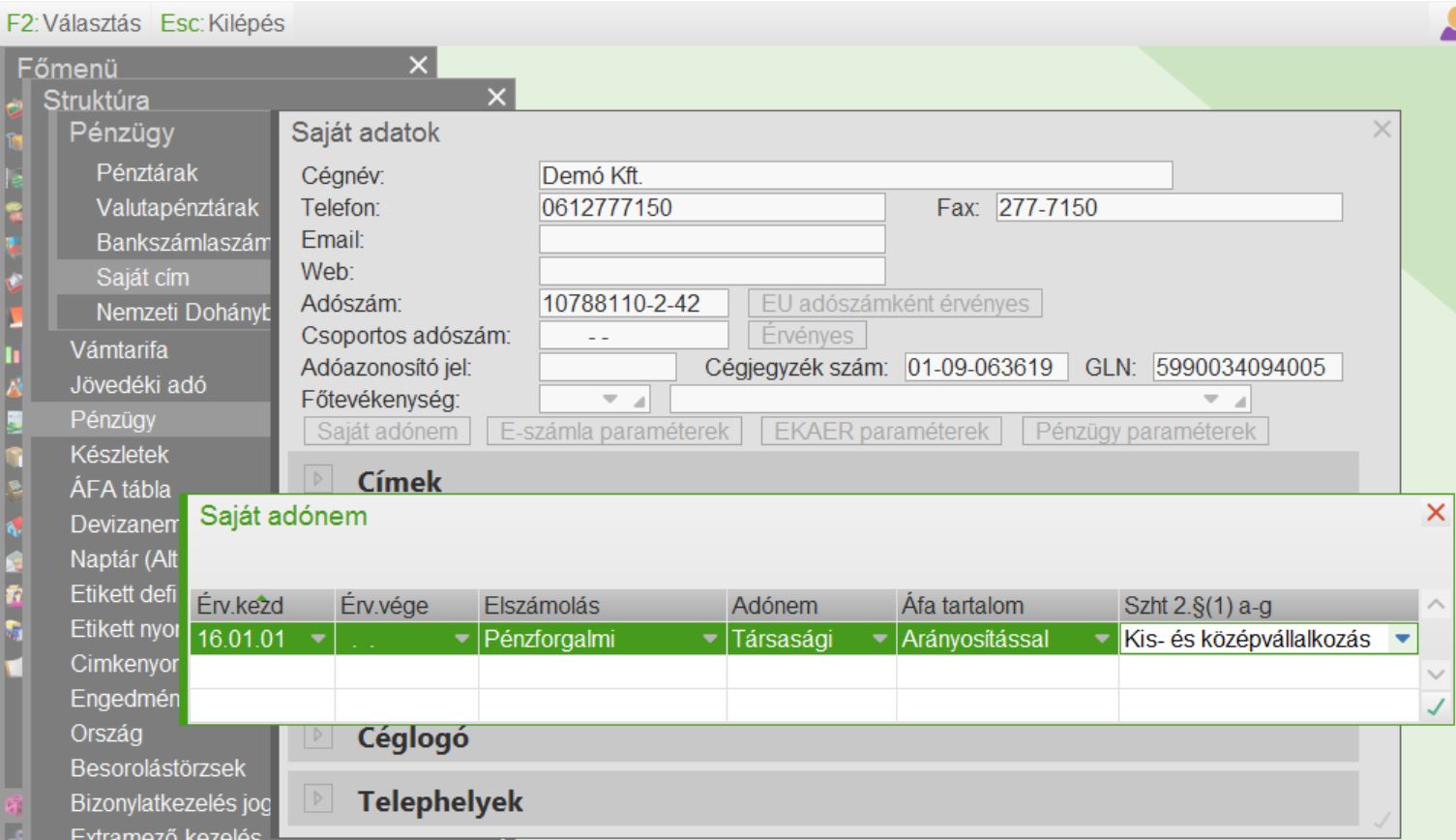
Task: Open the Elszámolás dropdown showing Pénzforgalmi
Action: pyautogui.click(x=710, y=640)
